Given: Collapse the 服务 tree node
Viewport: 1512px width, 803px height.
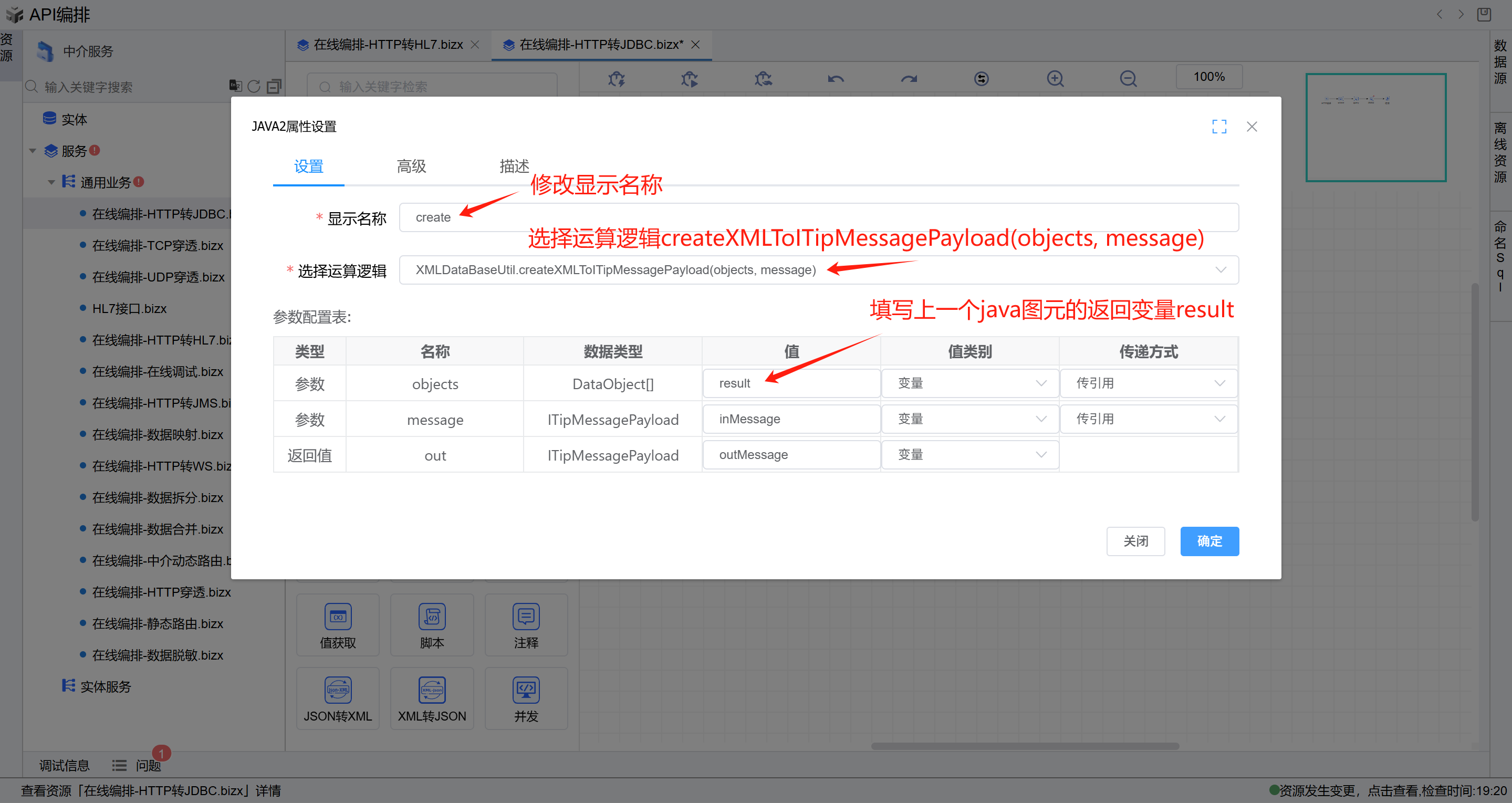Looking at the screenshot, I should click(x=32, y=151).
